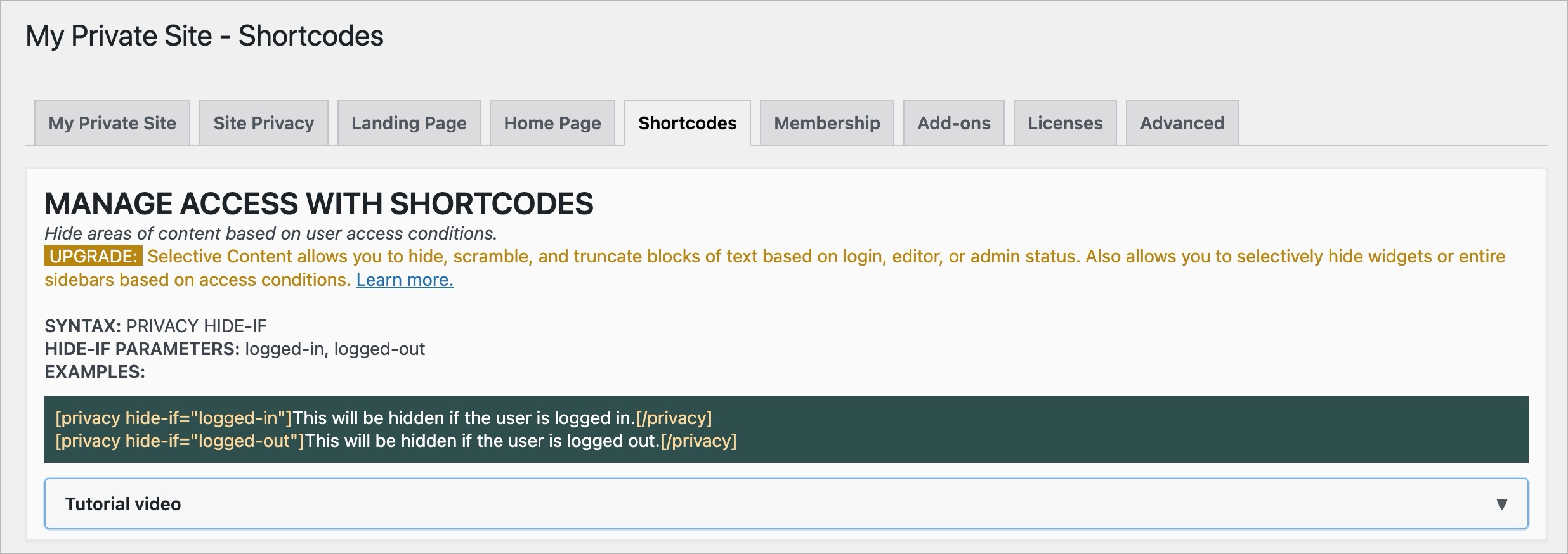Go to the Landing Page tab

[409, 123]
